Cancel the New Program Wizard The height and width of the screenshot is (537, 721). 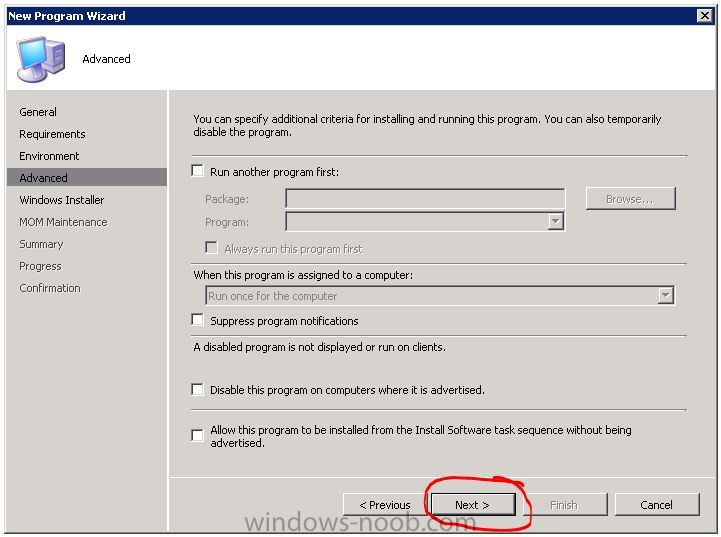coord(657,505)
